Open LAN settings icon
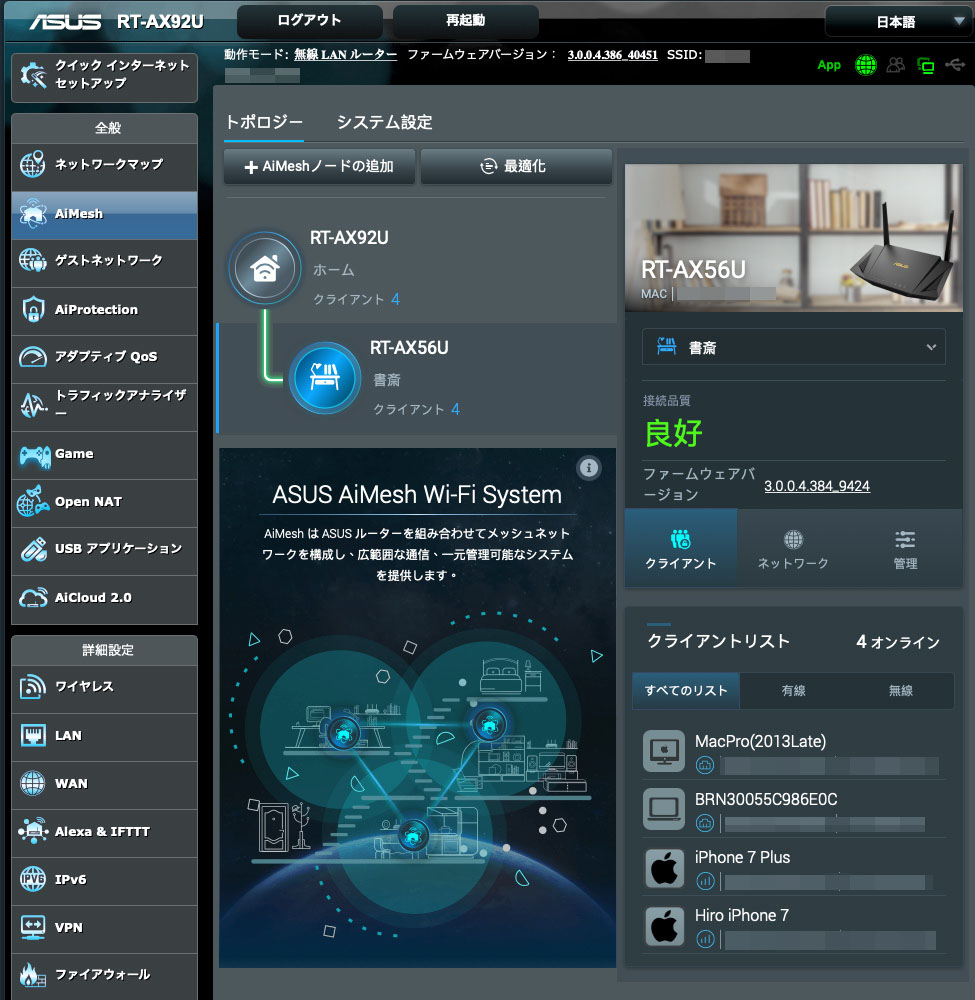 tap(33, 735)
